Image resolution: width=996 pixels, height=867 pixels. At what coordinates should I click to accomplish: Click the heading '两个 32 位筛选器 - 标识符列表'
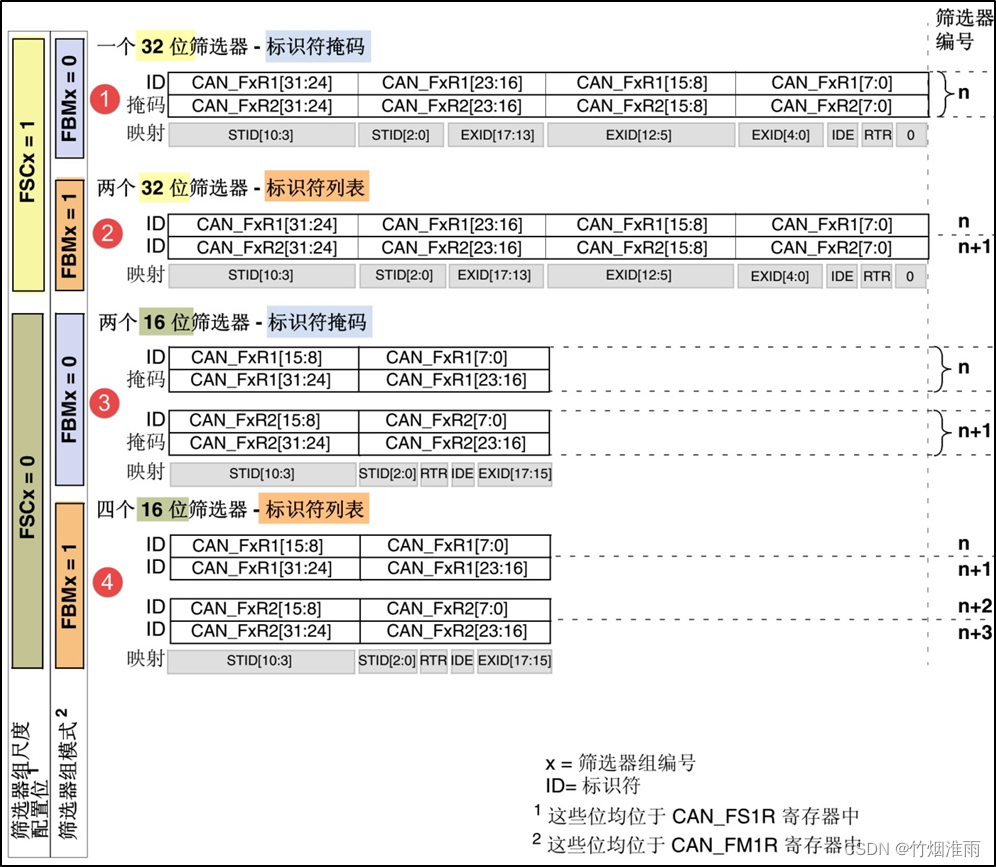pos(232,187)
